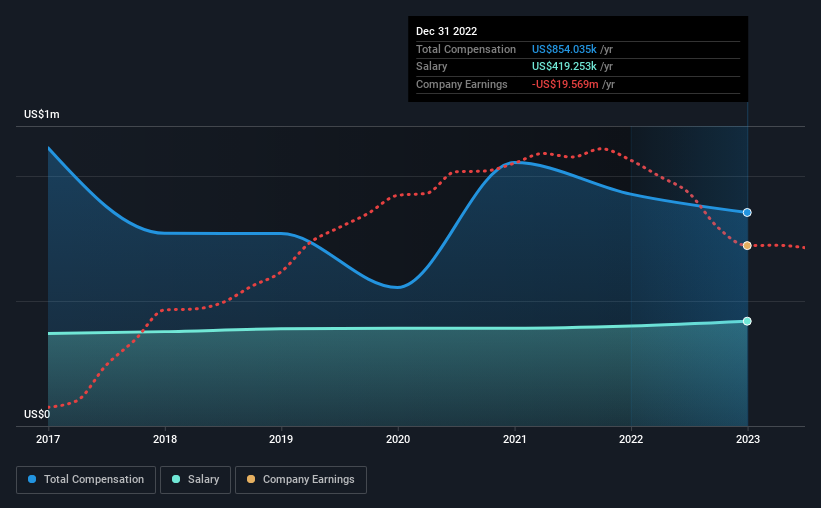Click the orange Company Earnings data point at 2023

coord(747,246)
